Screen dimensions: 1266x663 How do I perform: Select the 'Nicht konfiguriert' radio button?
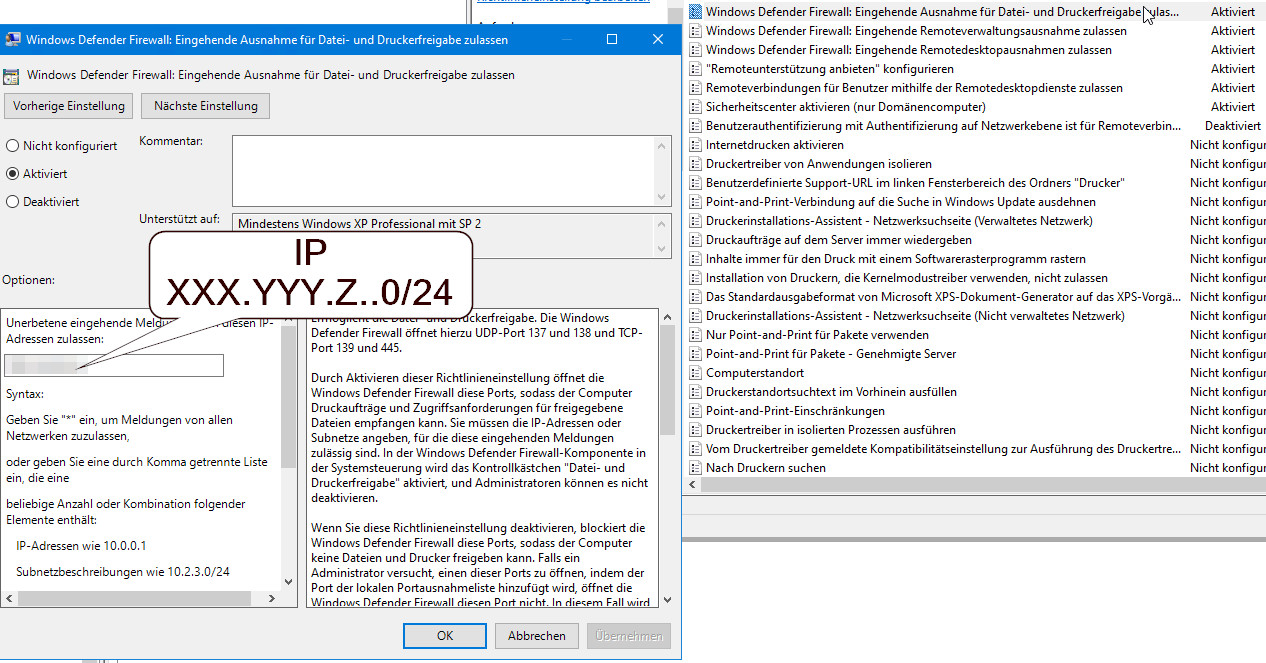click(x=12, y=146)
